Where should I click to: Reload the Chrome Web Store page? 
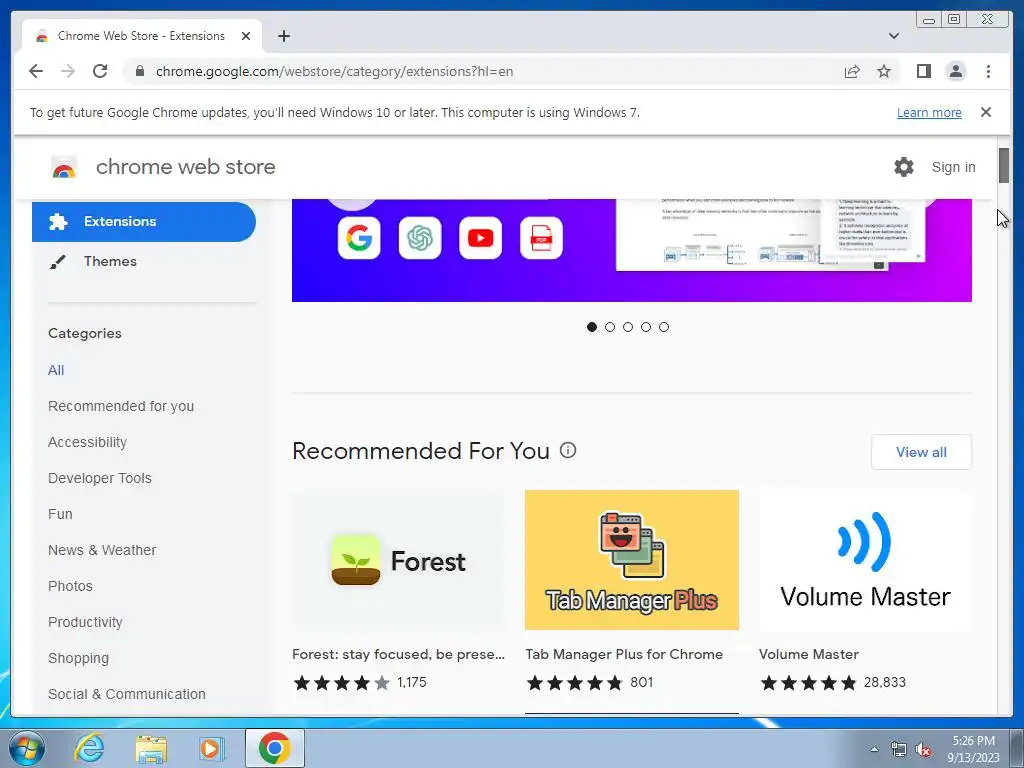(x=100, y=71)
